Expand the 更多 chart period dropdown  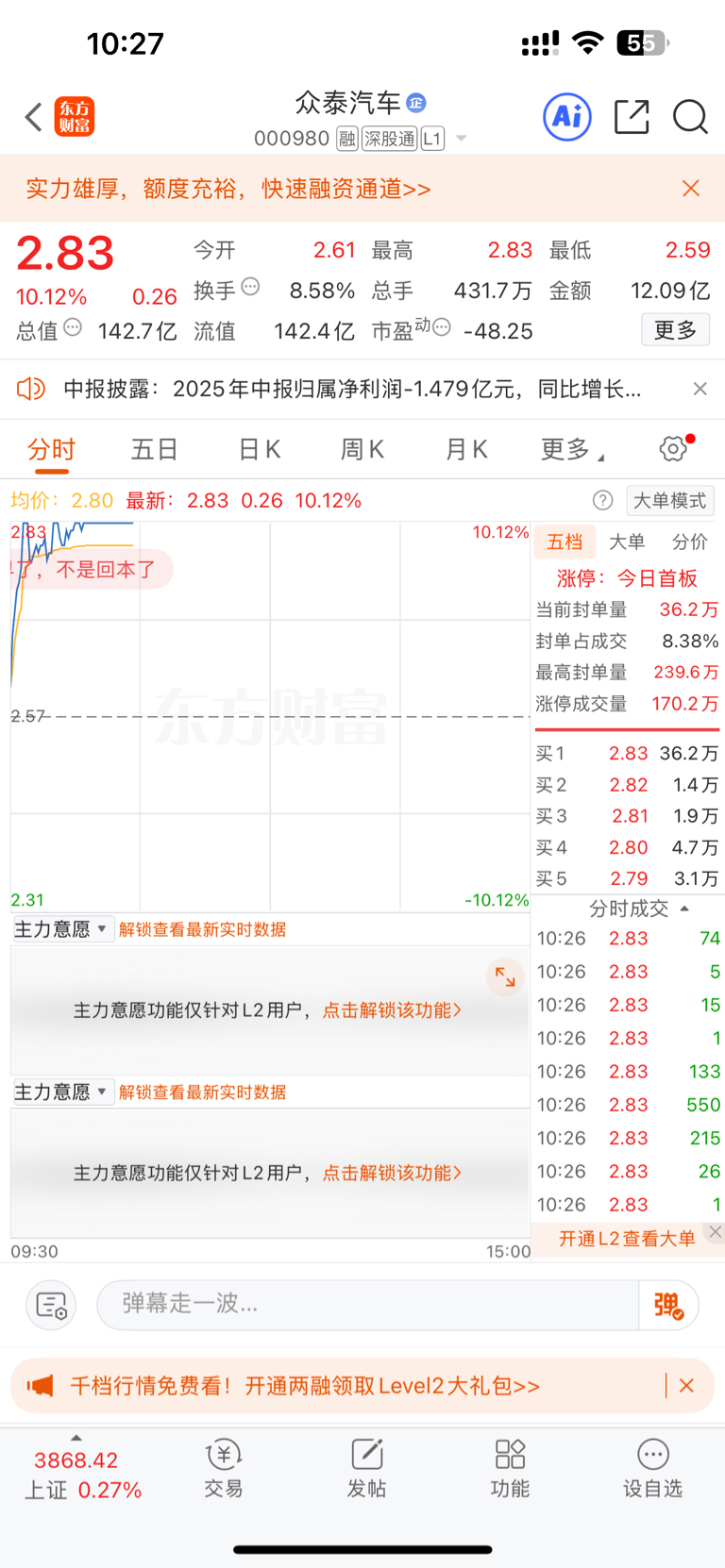[572, 449]
